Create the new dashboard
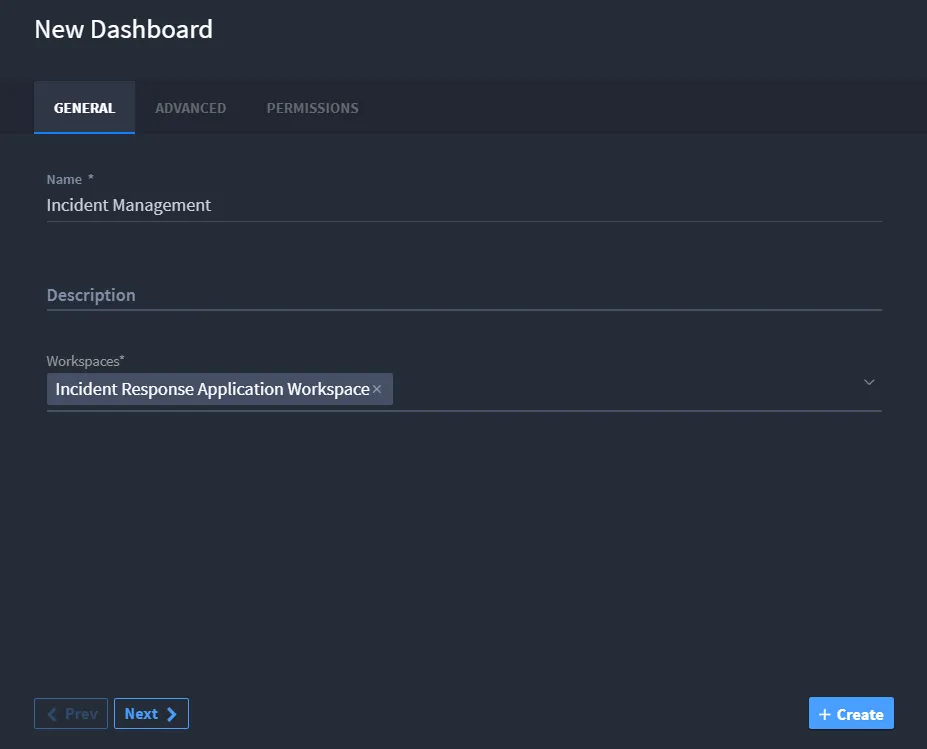Image resolution: width=927 pixels, height=749 pixels. [851, 714]
